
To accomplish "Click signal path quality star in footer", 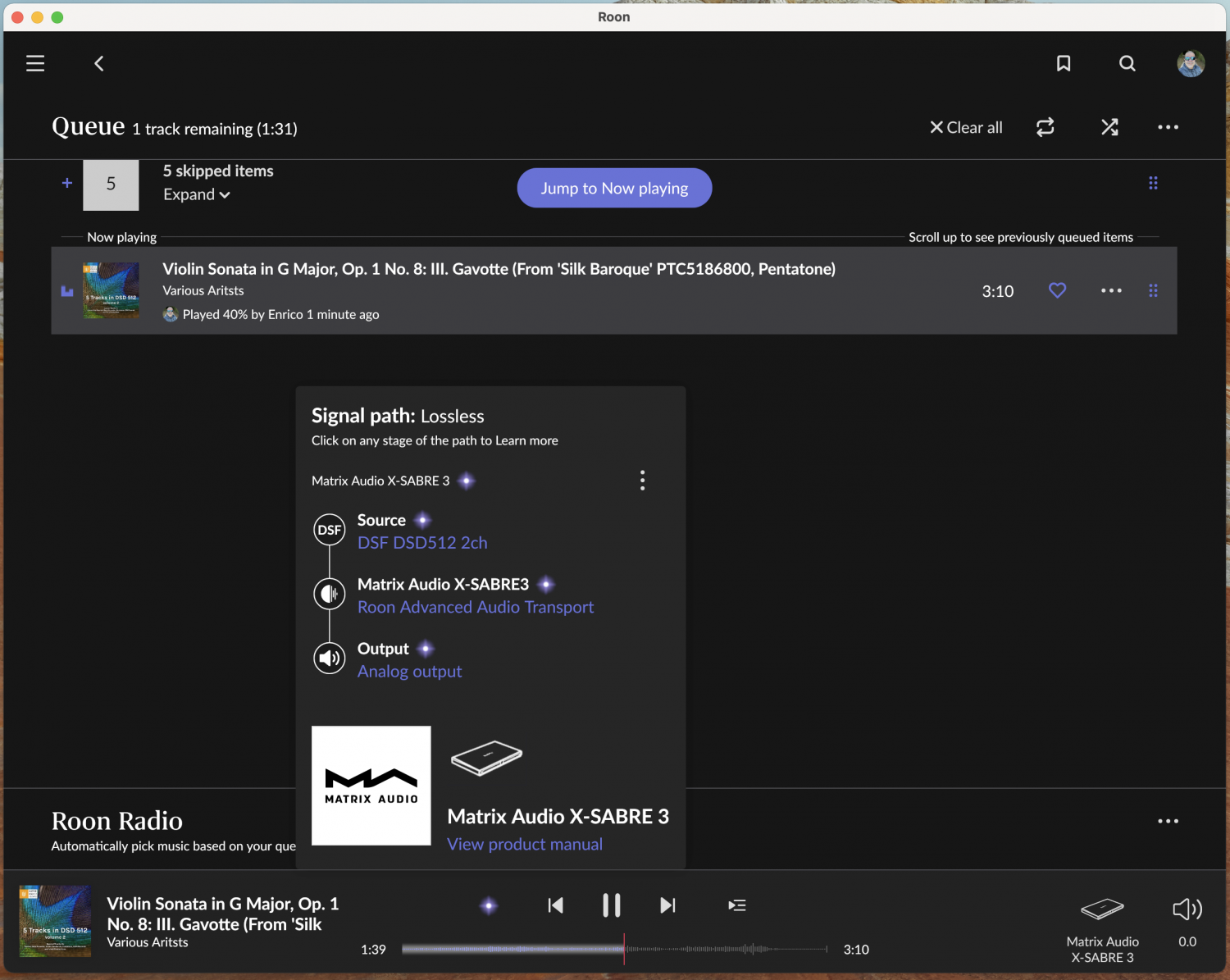I will coord(489,905).
